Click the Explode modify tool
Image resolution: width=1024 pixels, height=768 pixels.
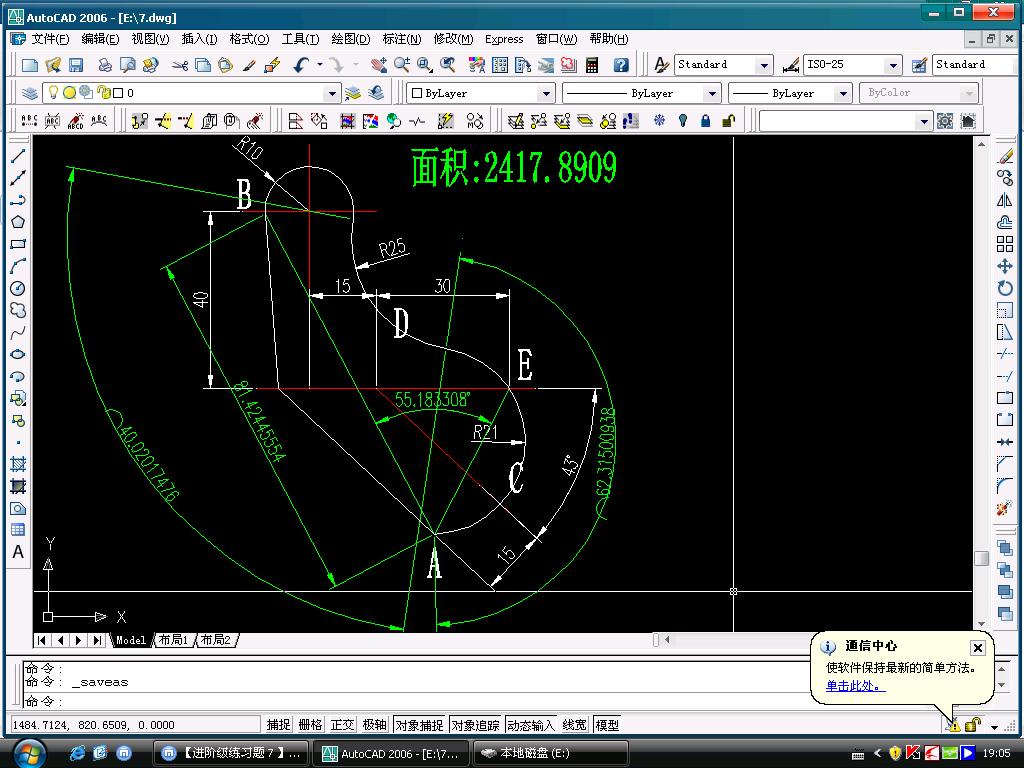pyautogui.click(x=1005, y=507)
